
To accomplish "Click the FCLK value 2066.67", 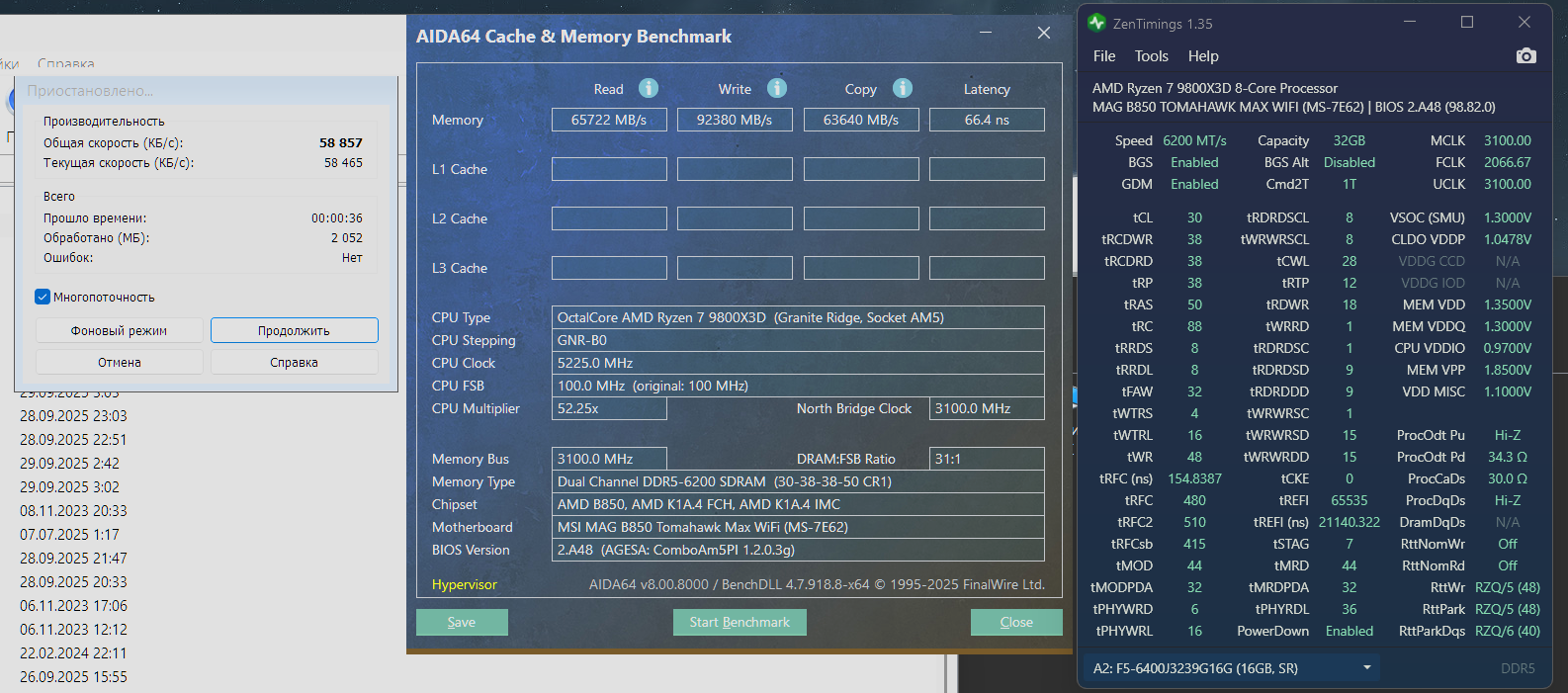I will (1508, 162).
